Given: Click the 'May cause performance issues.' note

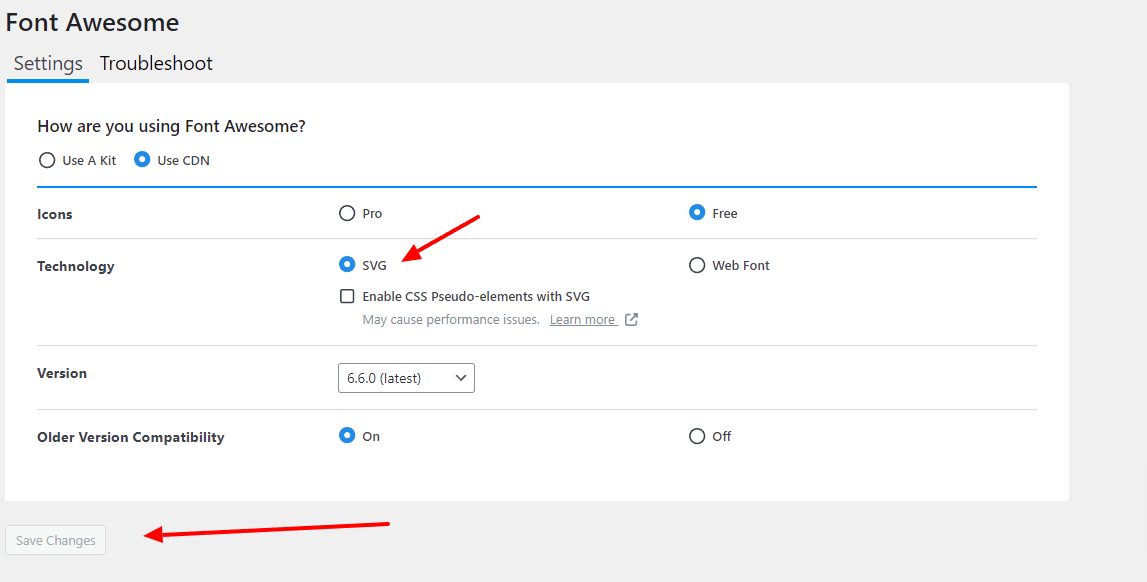Looking at the screenshot, I should [x=451, y=320].
